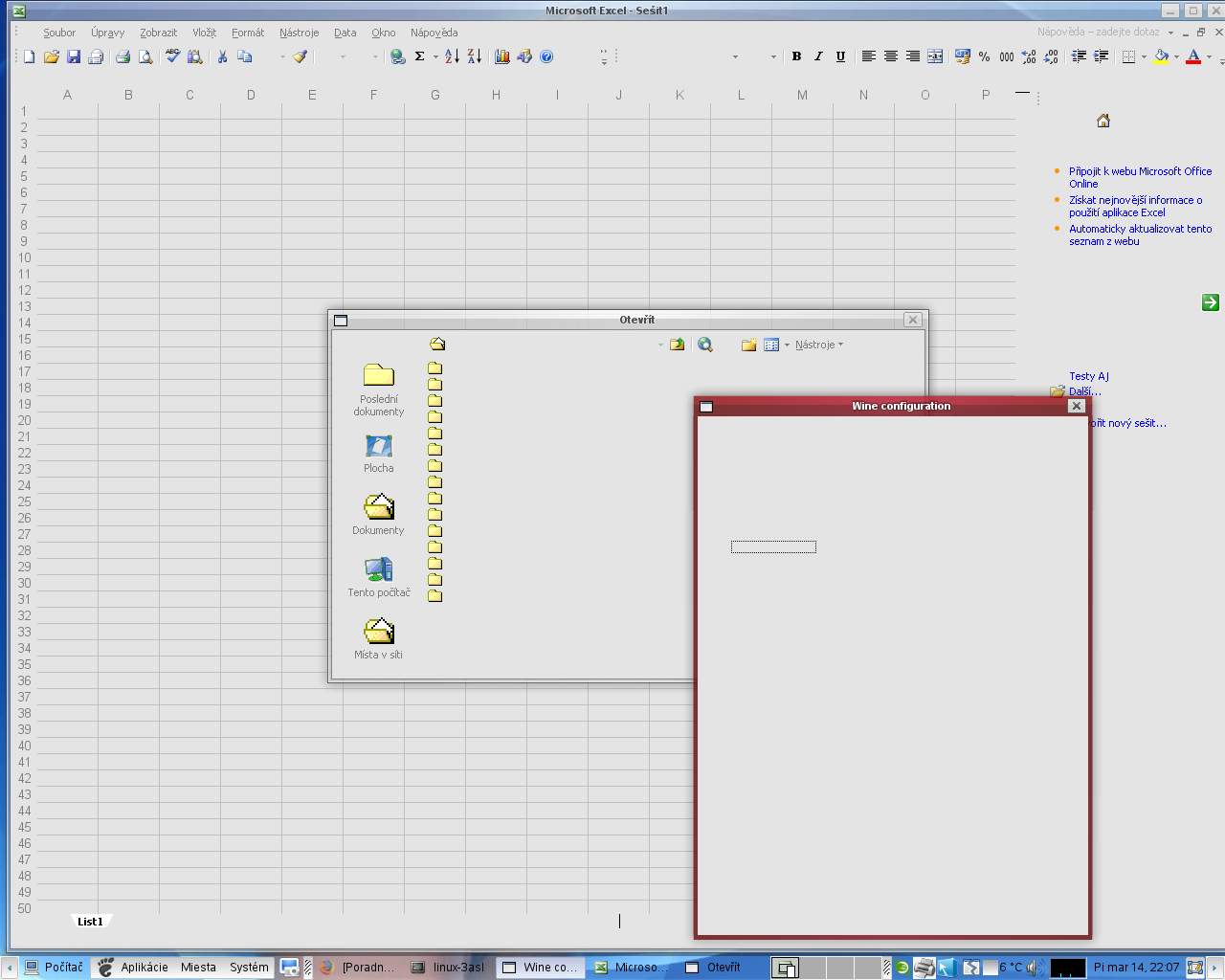Click Připojit k webu Microsoft Office Online
Viewport: 1225px width, 980px height.
(1141, 177)
